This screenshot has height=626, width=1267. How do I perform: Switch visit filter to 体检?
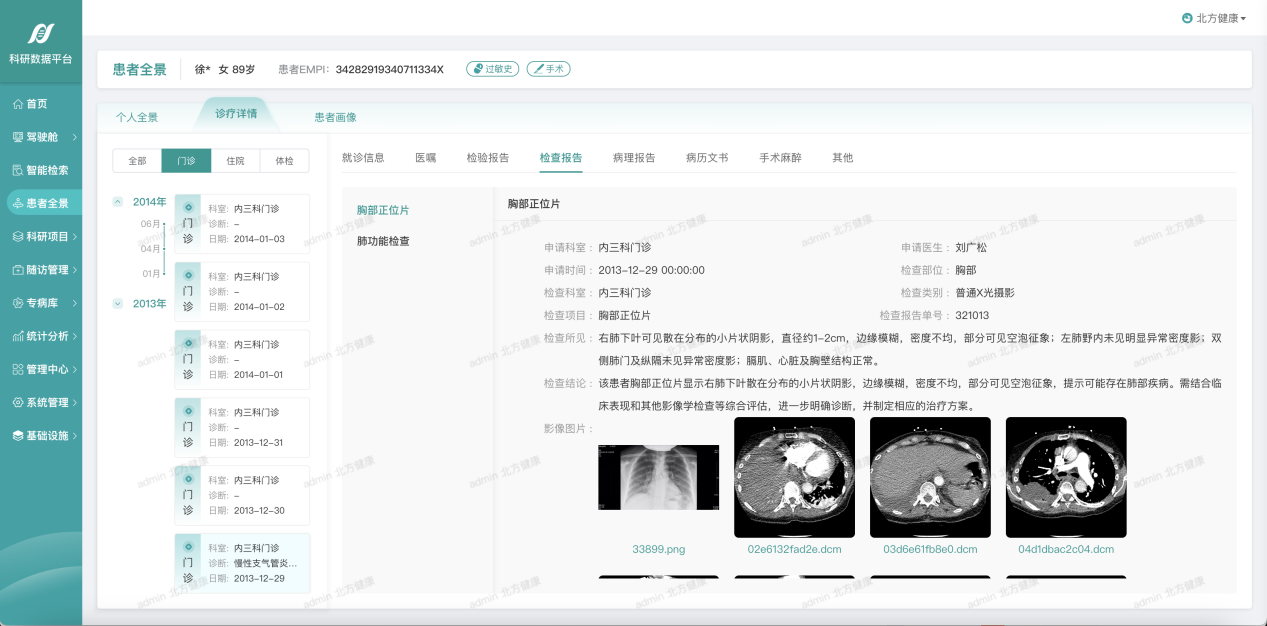284,161
